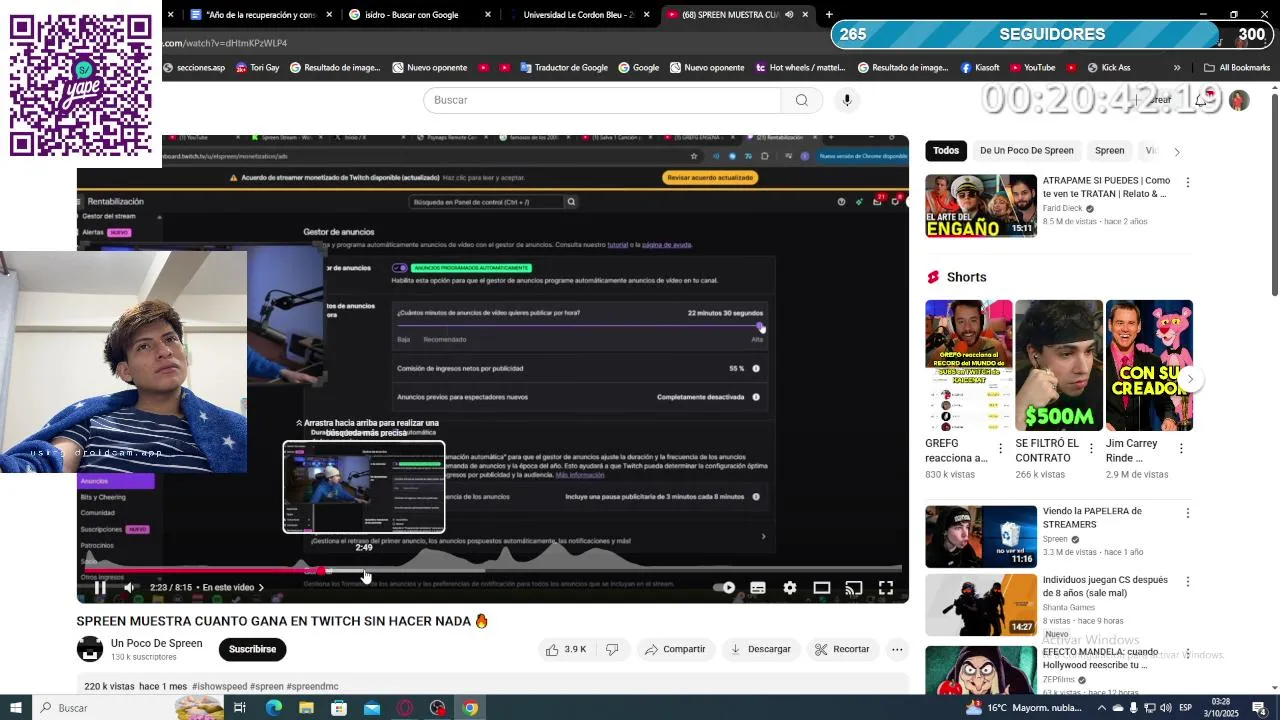Open the Kick Ass bookmark

[x=1107, y=68]
